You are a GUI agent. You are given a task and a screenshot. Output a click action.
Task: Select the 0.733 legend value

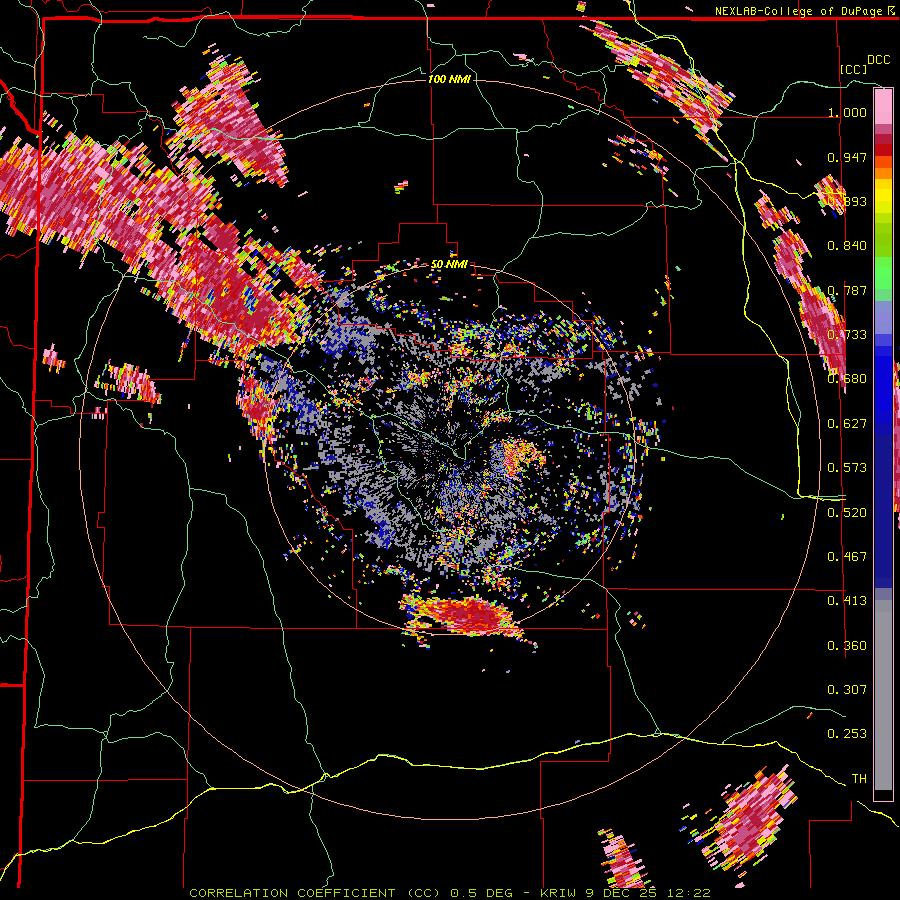pyautogui.click(x=847, y=335)
